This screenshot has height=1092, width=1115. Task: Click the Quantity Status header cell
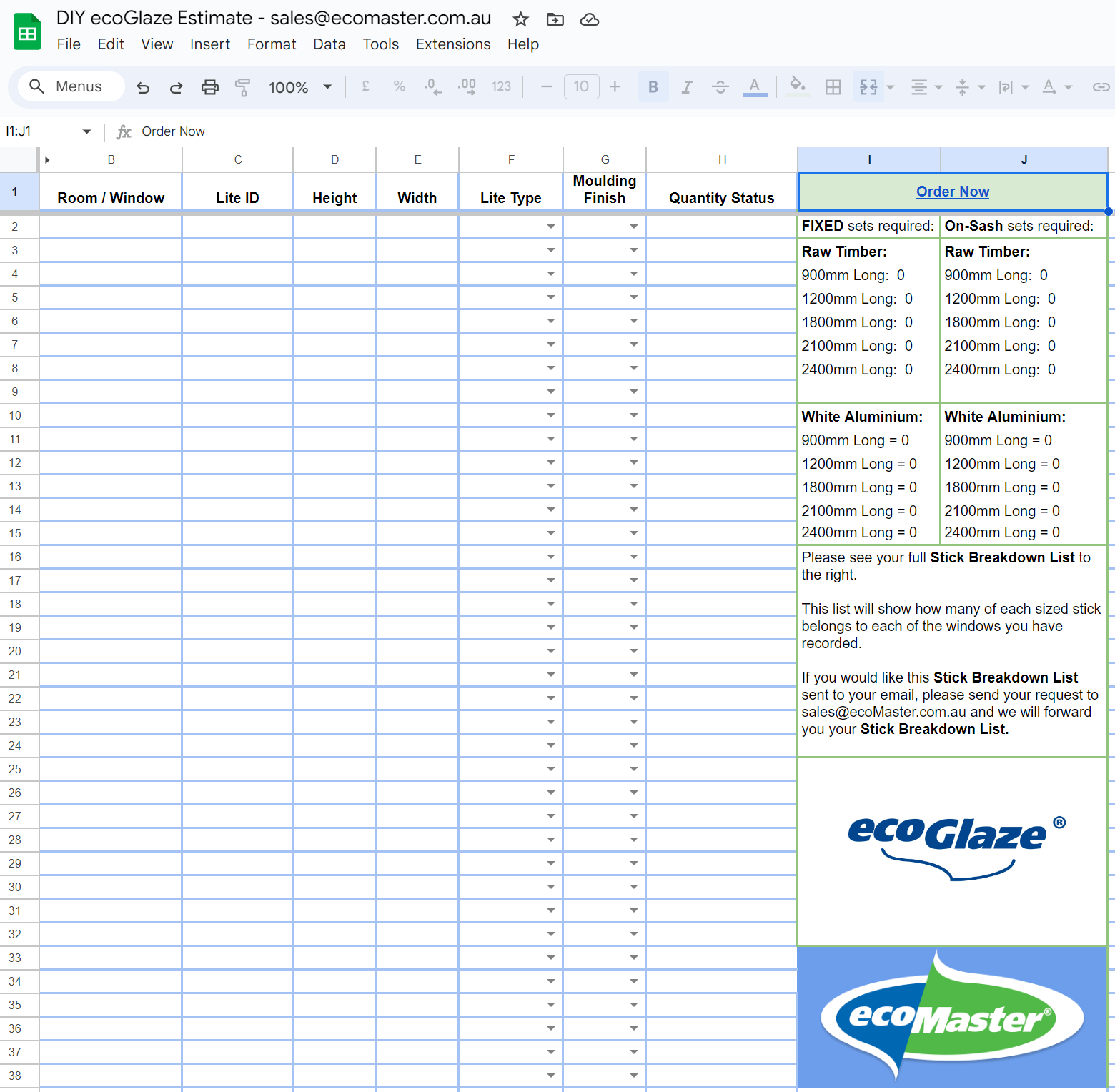[722, 192]
